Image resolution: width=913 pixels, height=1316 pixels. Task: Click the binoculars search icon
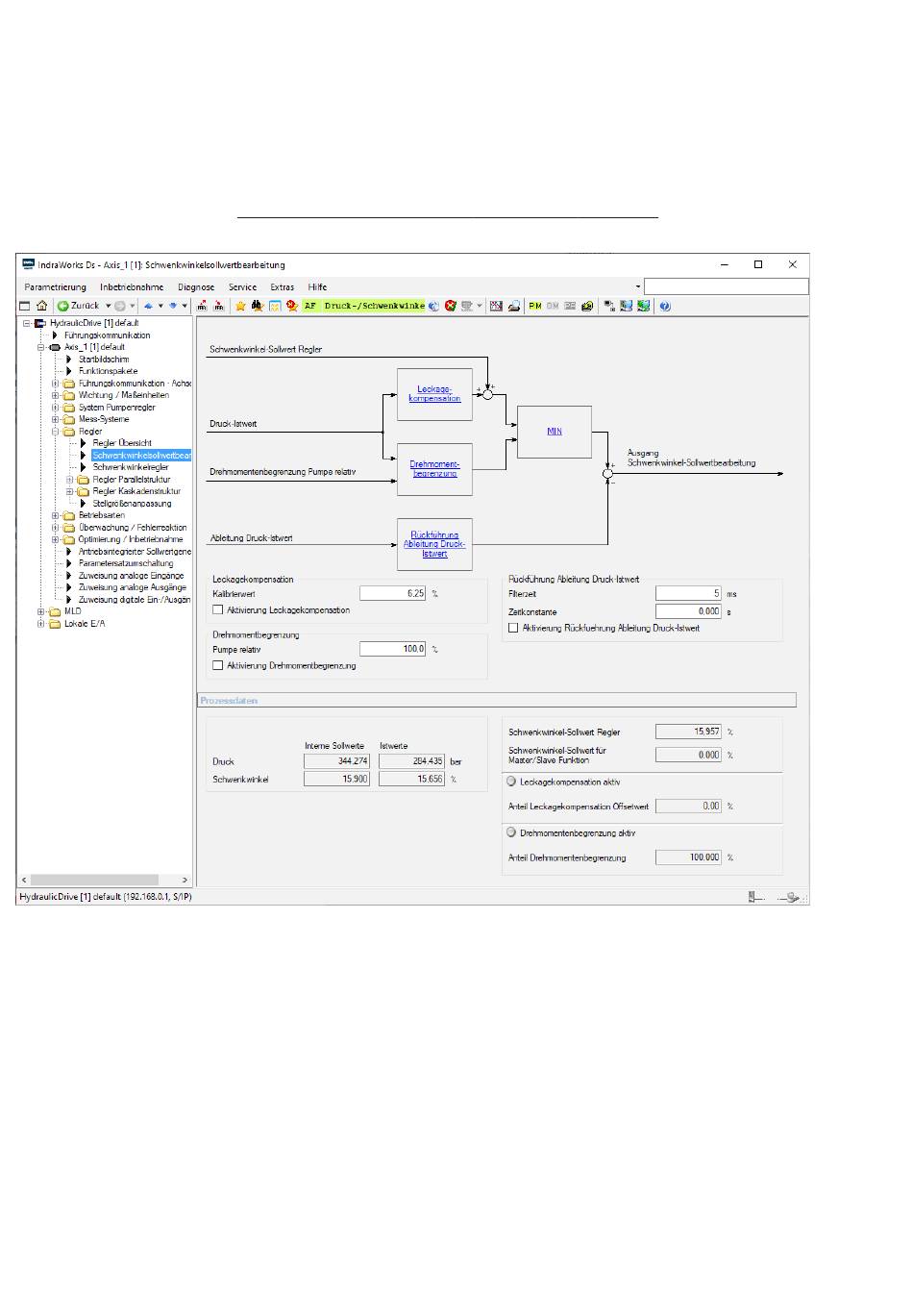[x=257, y=306]
